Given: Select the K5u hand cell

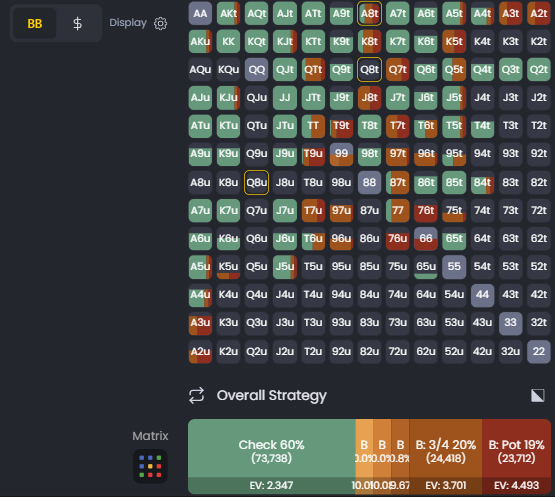Looking at the screenshot, I should [228, 267].
